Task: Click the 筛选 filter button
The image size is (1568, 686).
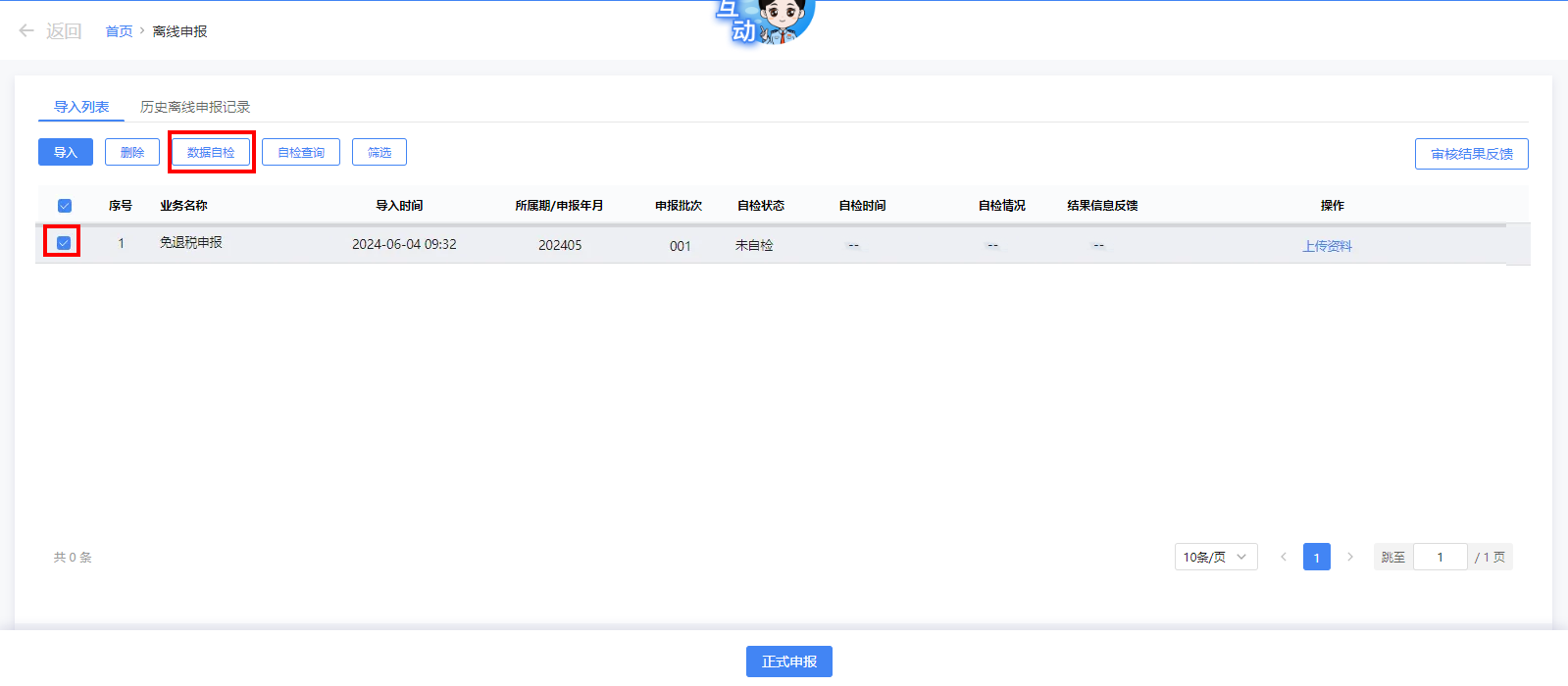Action: [379, 152]
